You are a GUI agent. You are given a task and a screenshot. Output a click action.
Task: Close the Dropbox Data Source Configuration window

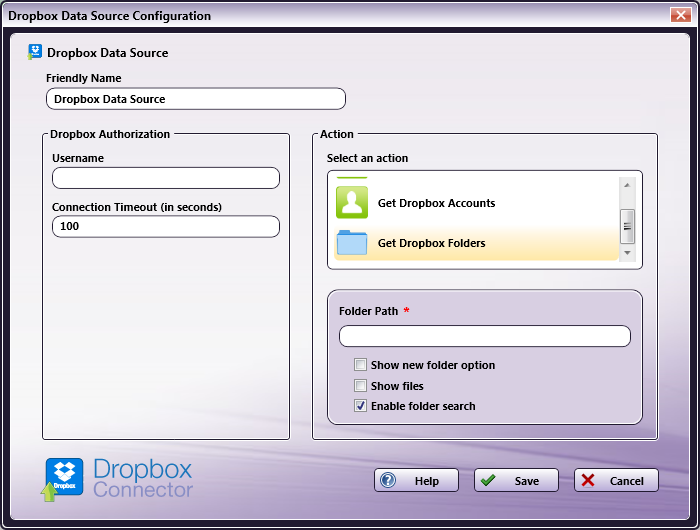click(x=680, y=15)
